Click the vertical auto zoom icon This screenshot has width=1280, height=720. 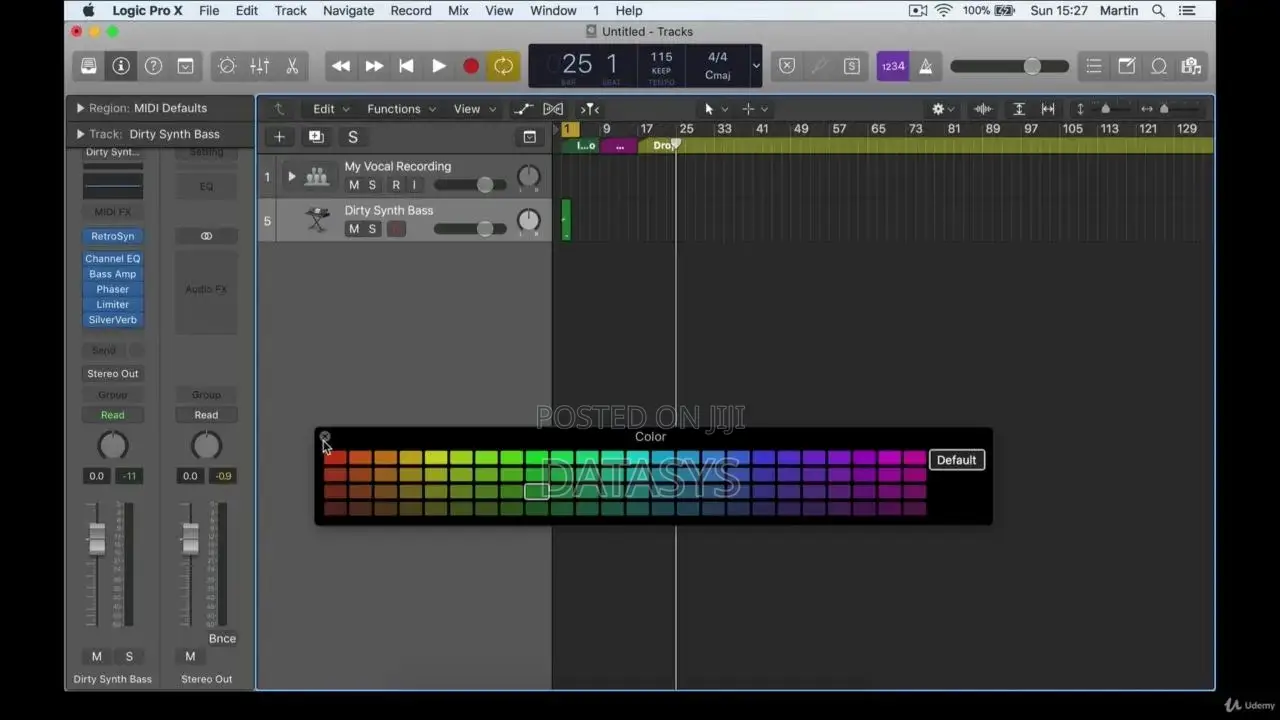coord(1019,109)
